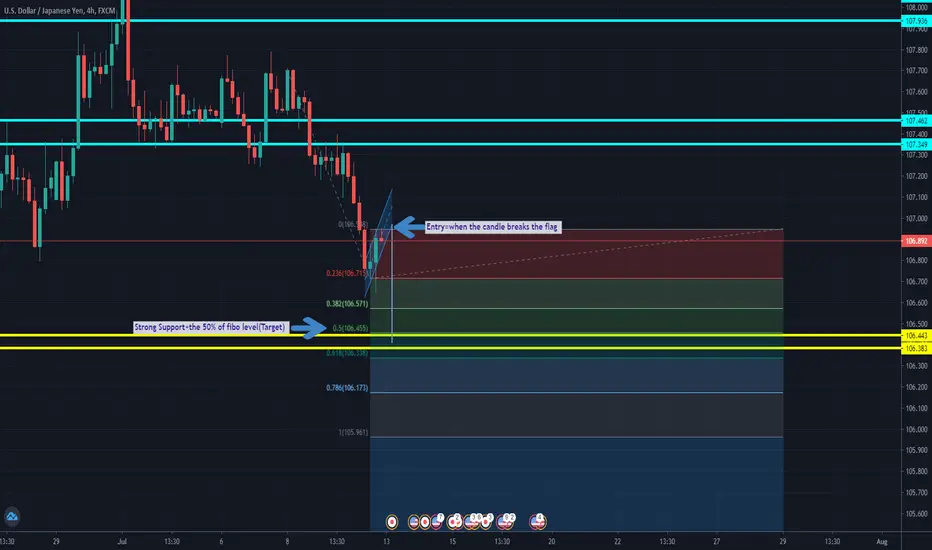Click the right-pointing arrow at Strong Support note

[308, 328]
